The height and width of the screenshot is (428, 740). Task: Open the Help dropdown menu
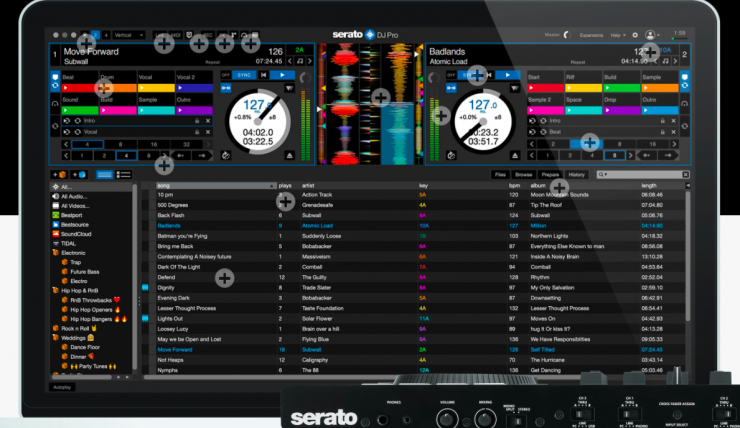pos(618,35)
